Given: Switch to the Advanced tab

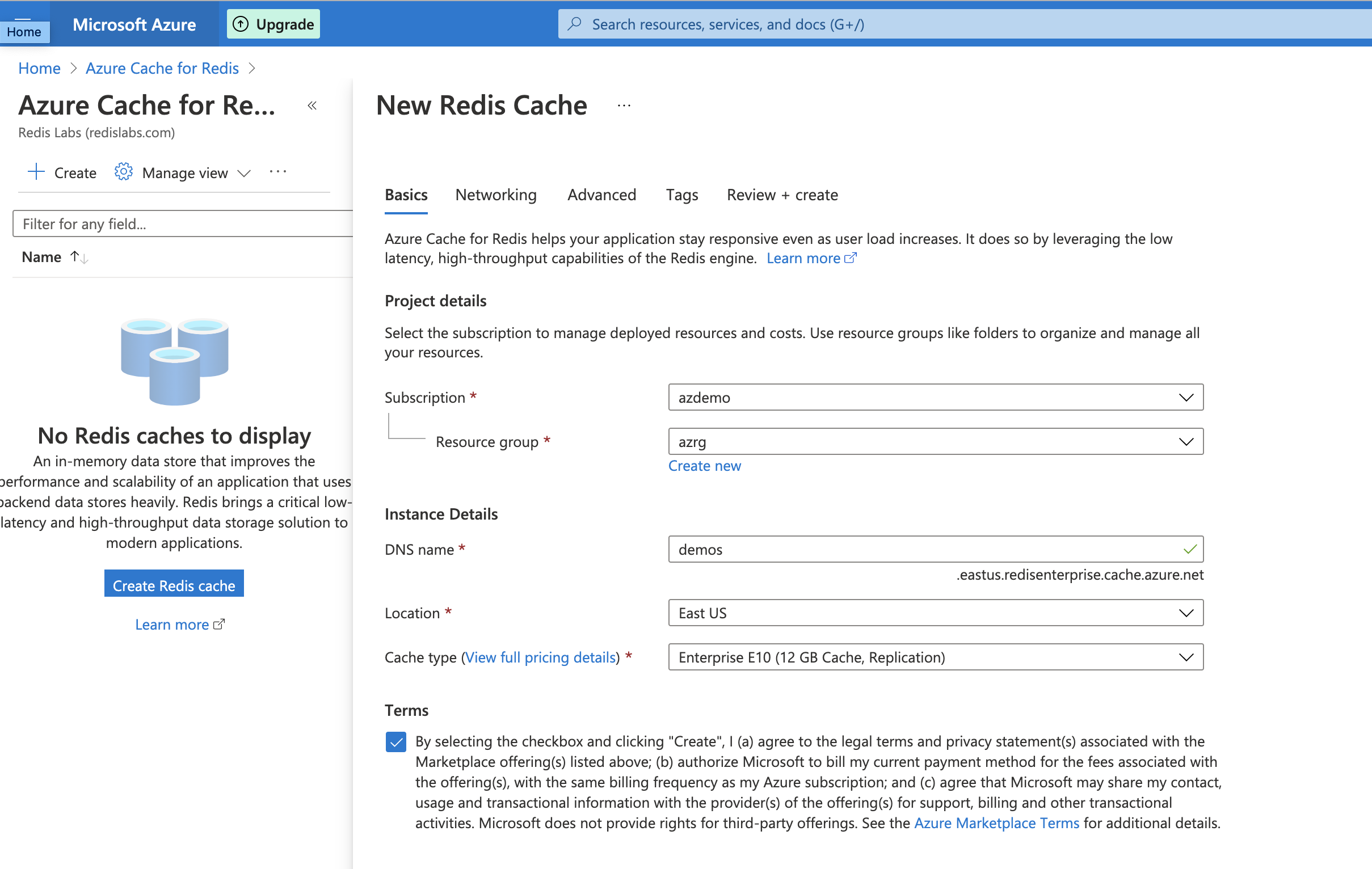Looking at the screenshot, I should [x=601, y=195].
